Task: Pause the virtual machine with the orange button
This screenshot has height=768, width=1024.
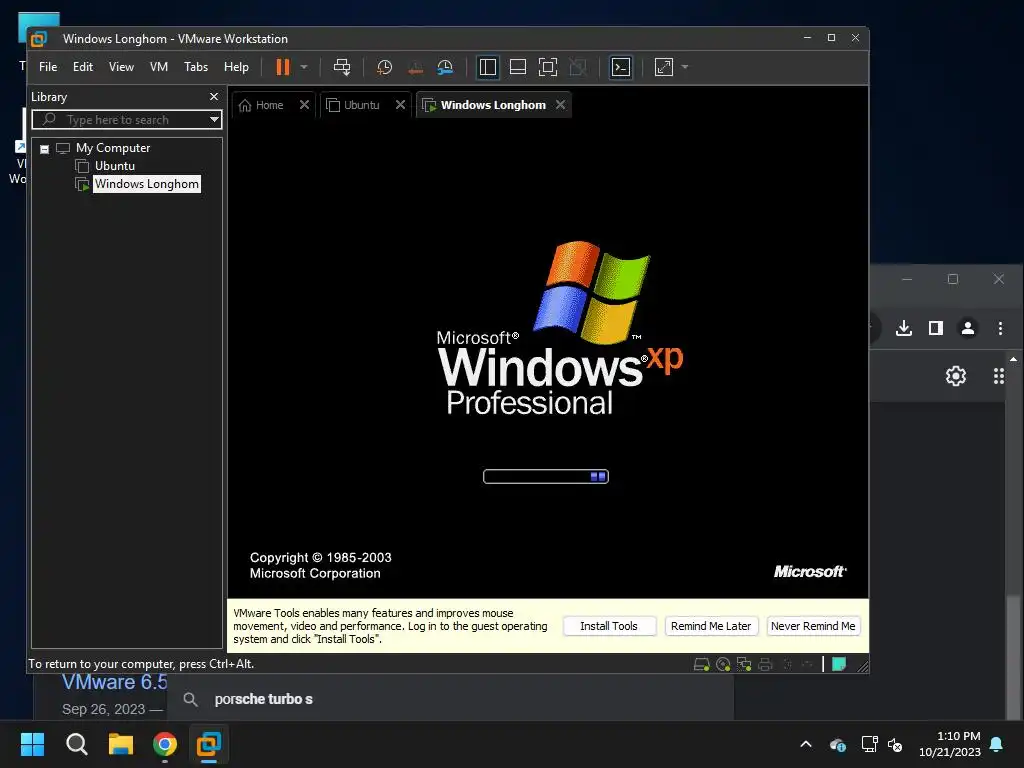Action: (x=283, y=67)
